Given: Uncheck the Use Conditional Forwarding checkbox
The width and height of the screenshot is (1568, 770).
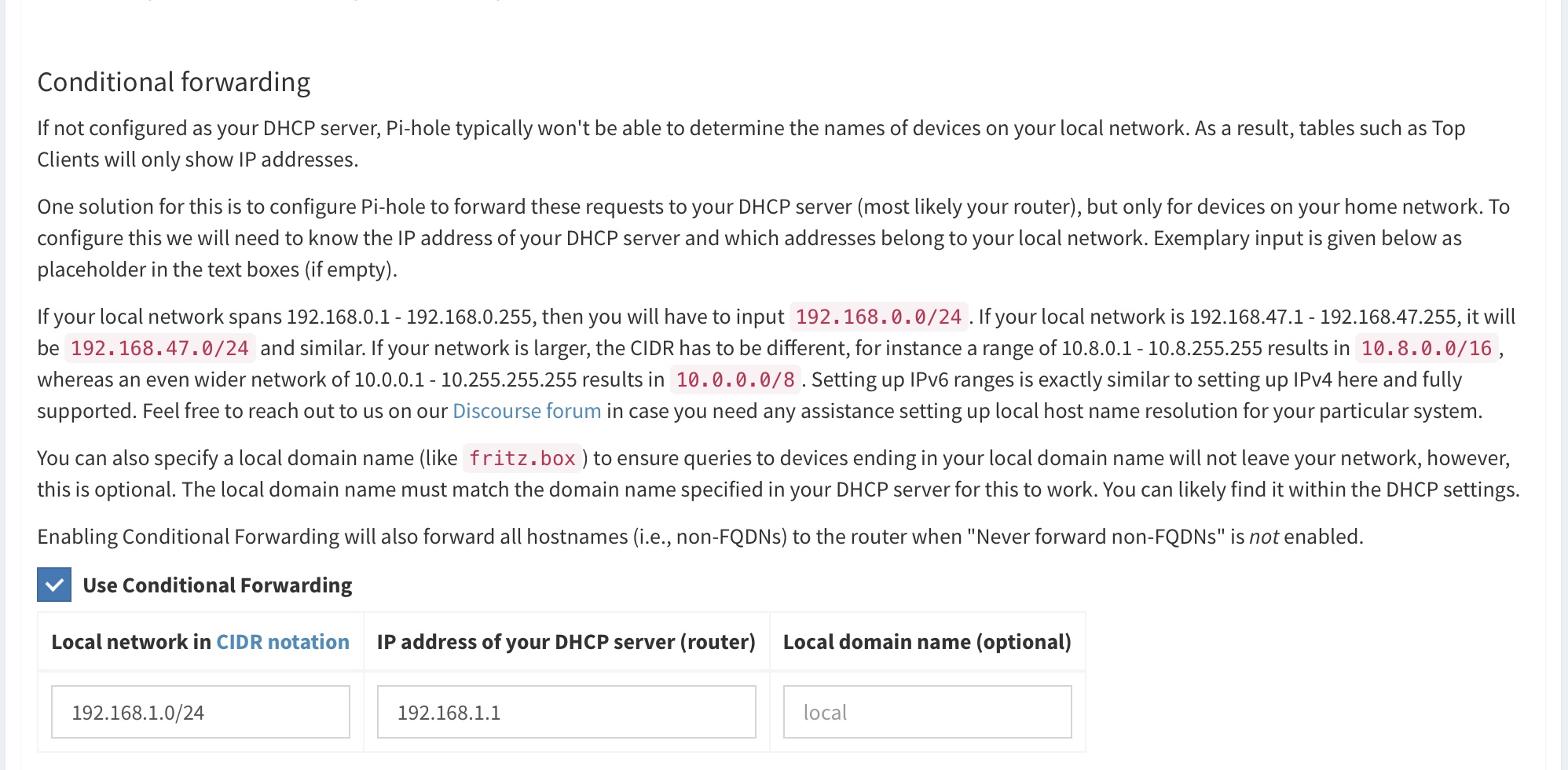Looking at the screenshot, I should pyautogui.click(x=54, y=585).
